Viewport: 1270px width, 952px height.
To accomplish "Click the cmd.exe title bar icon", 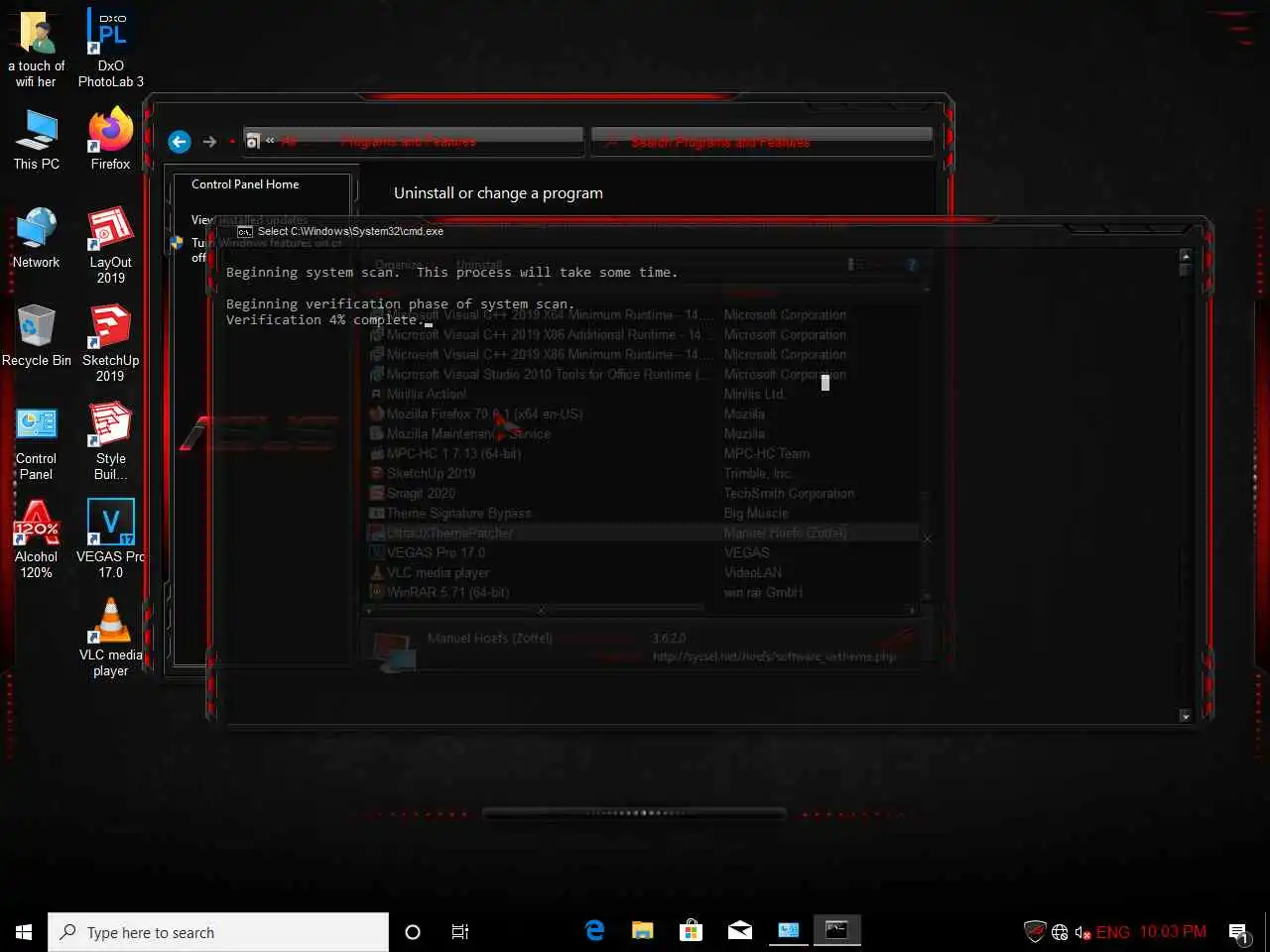I will pyautogui.click(x=245, y=231).
